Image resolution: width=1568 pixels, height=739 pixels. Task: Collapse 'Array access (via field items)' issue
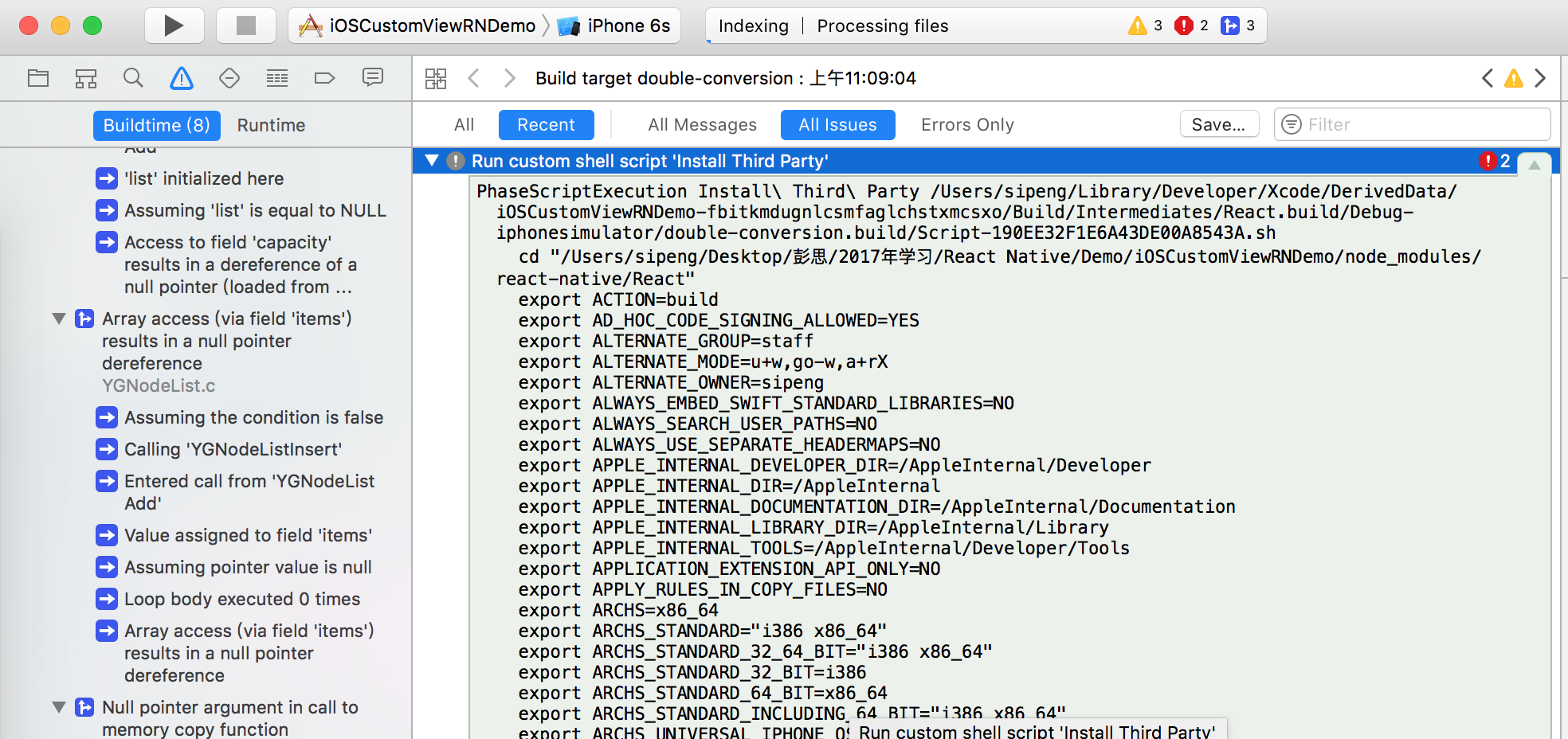click(x=59, y=319)
